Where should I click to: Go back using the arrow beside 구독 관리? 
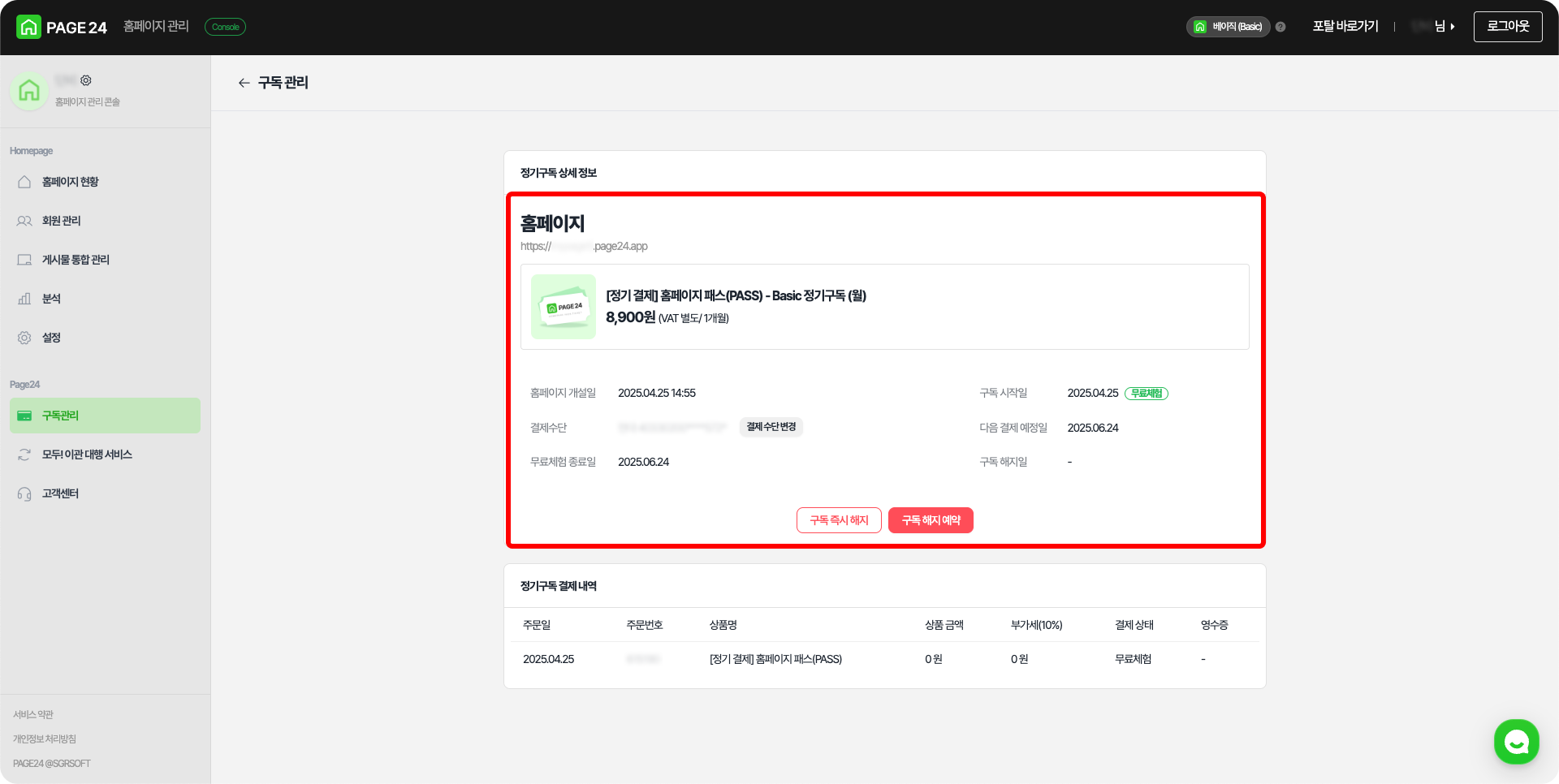click(244, 83)
